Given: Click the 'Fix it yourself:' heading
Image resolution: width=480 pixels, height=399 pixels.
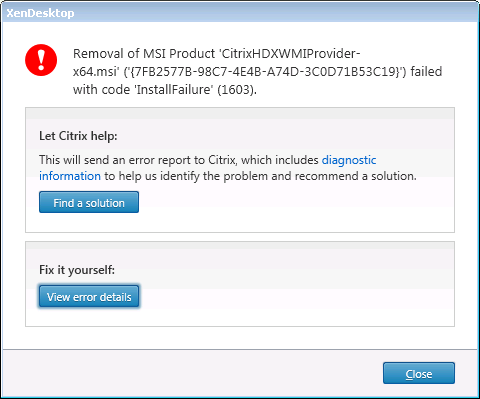Looking at the screenshot, I should point(77,270).
